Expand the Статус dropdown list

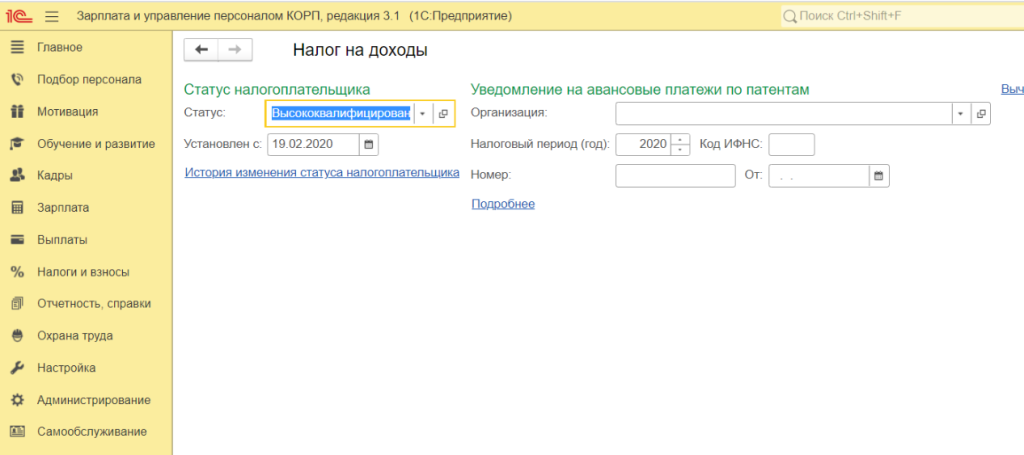click(423, 114)
